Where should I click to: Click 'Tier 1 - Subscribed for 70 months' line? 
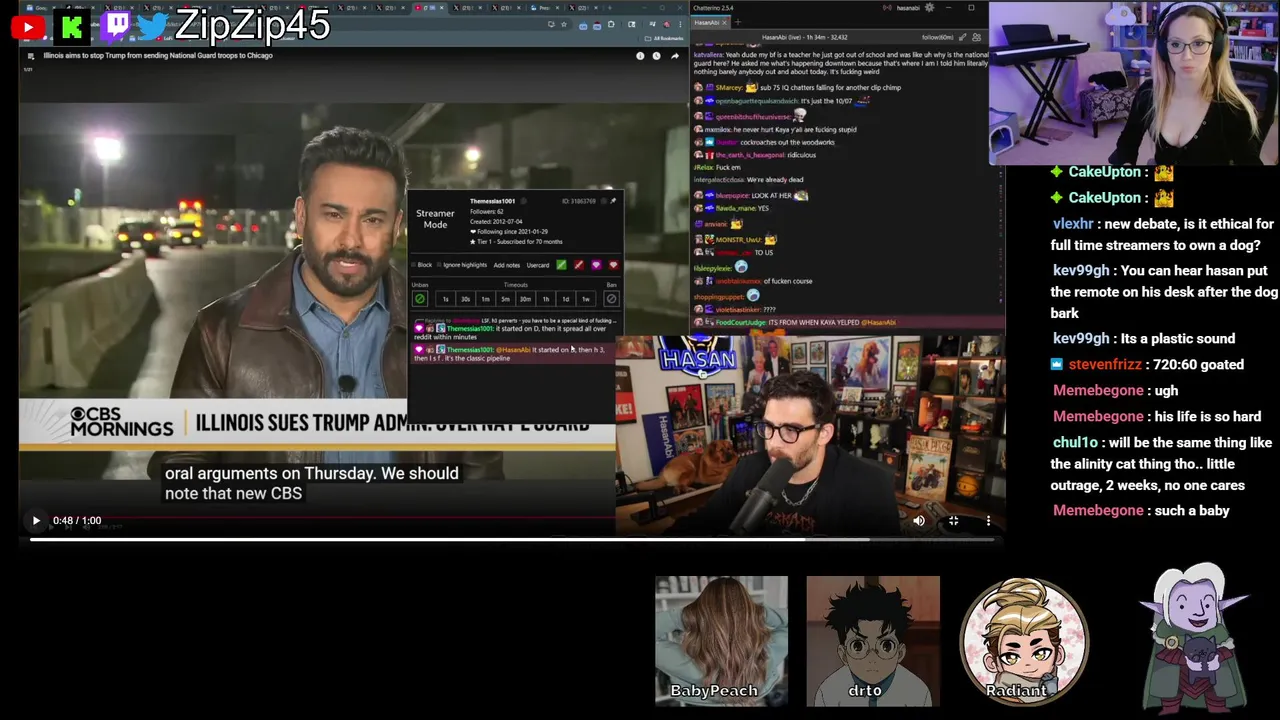point(516,241)
